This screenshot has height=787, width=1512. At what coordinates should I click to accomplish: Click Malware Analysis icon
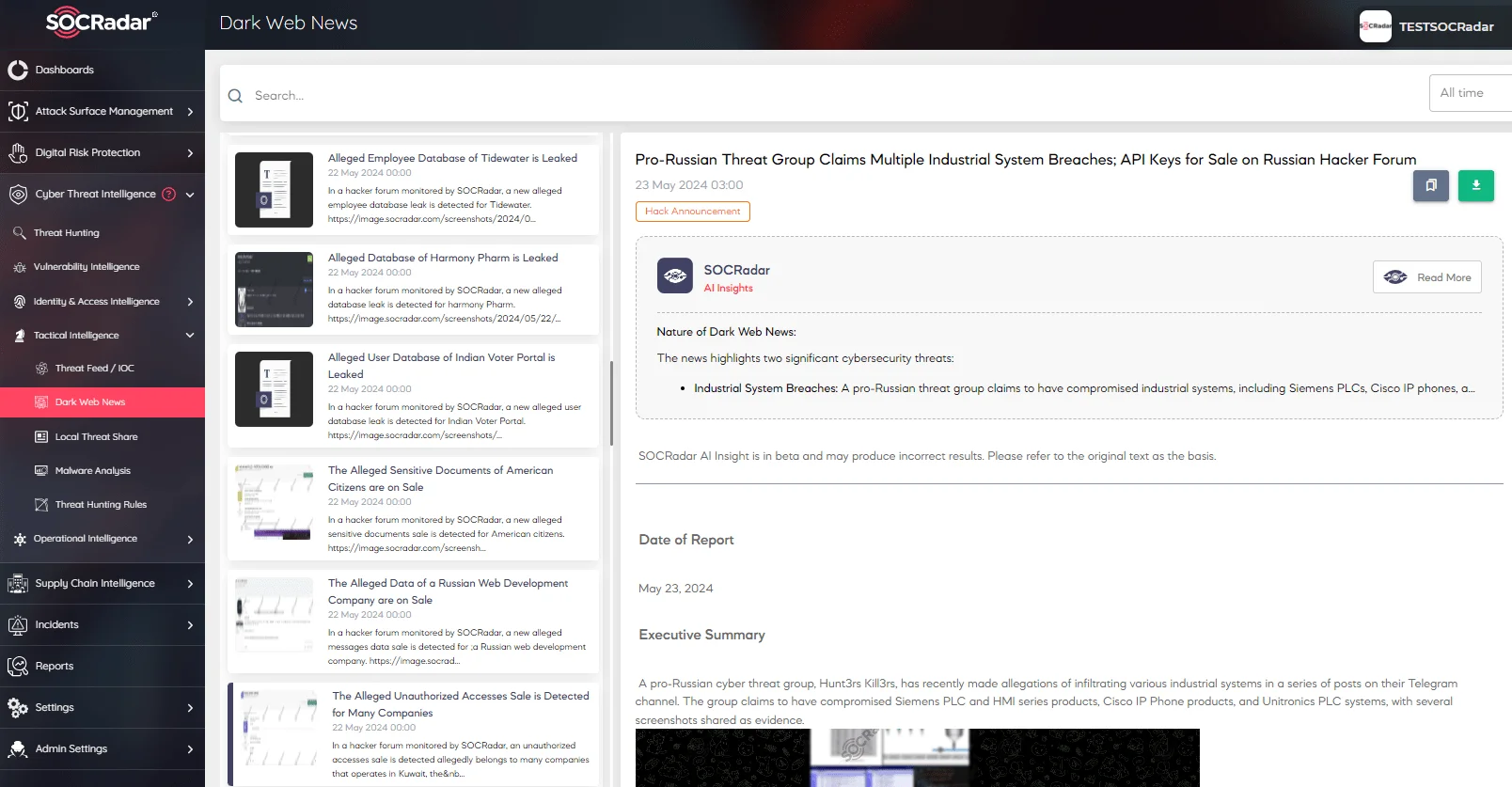41,470
